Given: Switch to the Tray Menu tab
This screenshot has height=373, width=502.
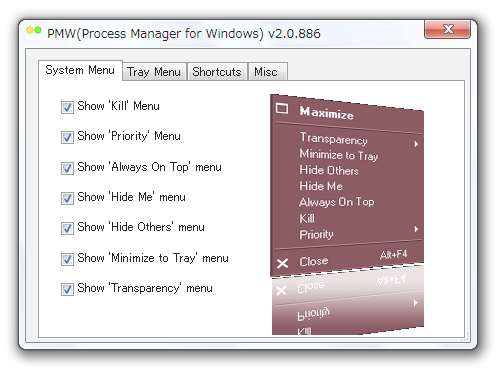Looking at the screenshot, I should tap(154, 72).
